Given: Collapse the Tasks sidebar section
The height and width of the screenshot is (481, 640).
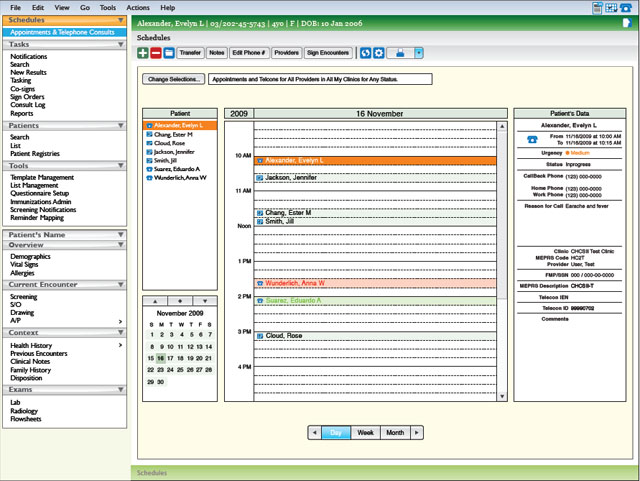Looking at the screenshot, I should 121,44.
